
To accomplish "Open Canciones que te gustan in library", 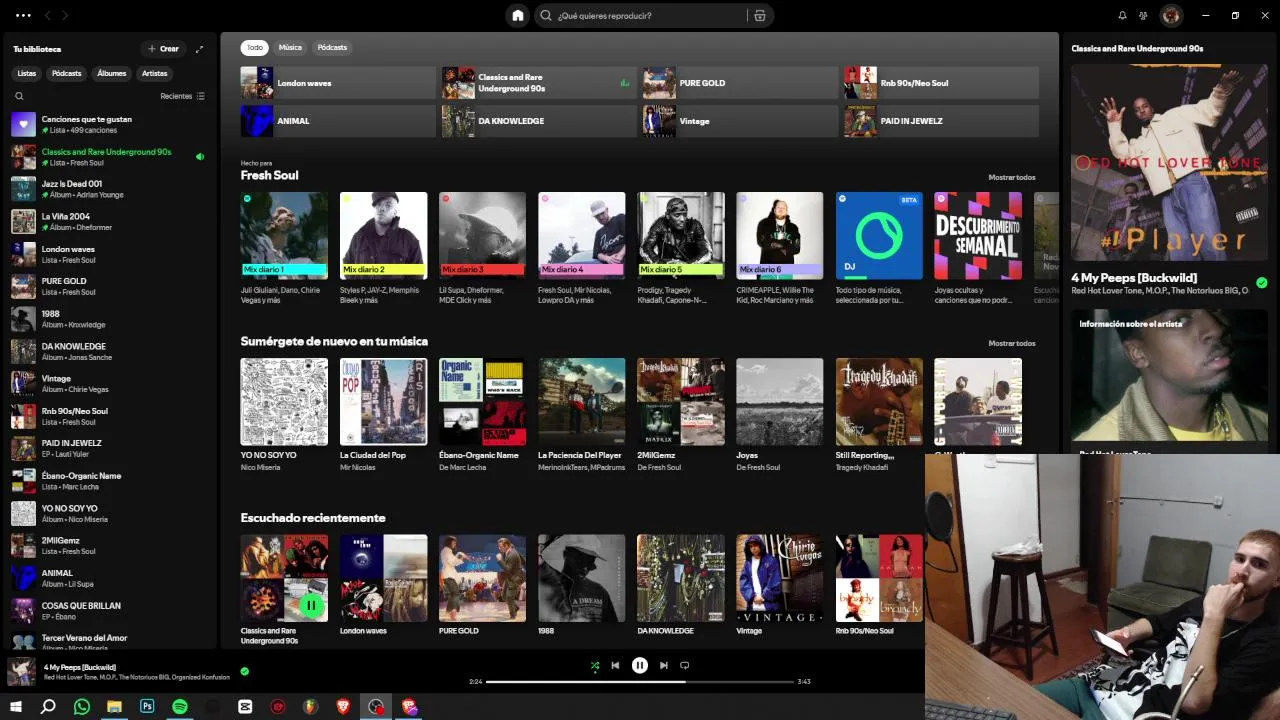I will click(108, 124).
